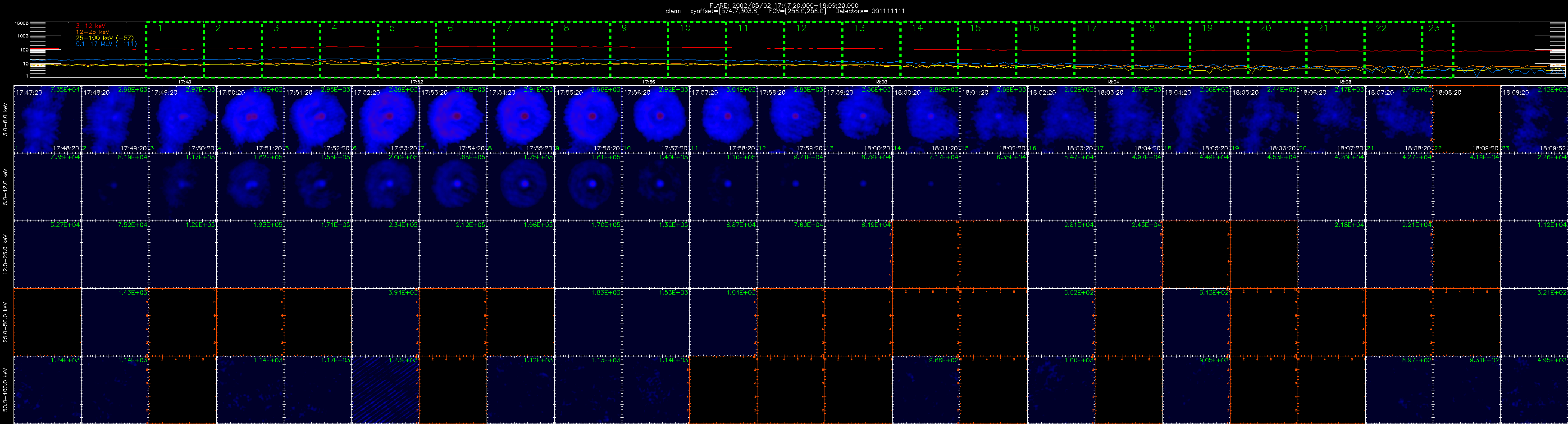Open the 3.0-6.0 keV image at 18:09:20
The image size is (1568, 424).
coord(1534,119)
